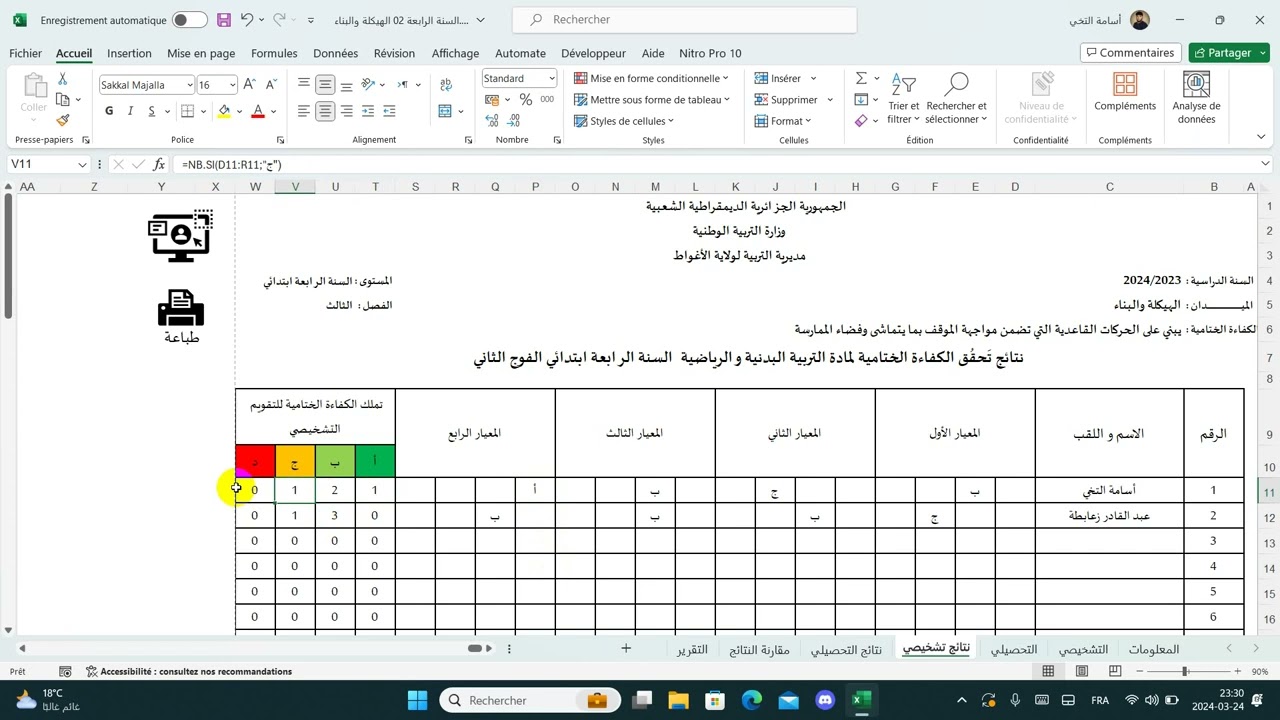This screenshot has width=1280, height=720.
Task: Click the save diskette icon in title bar
Action: (223, 20)
